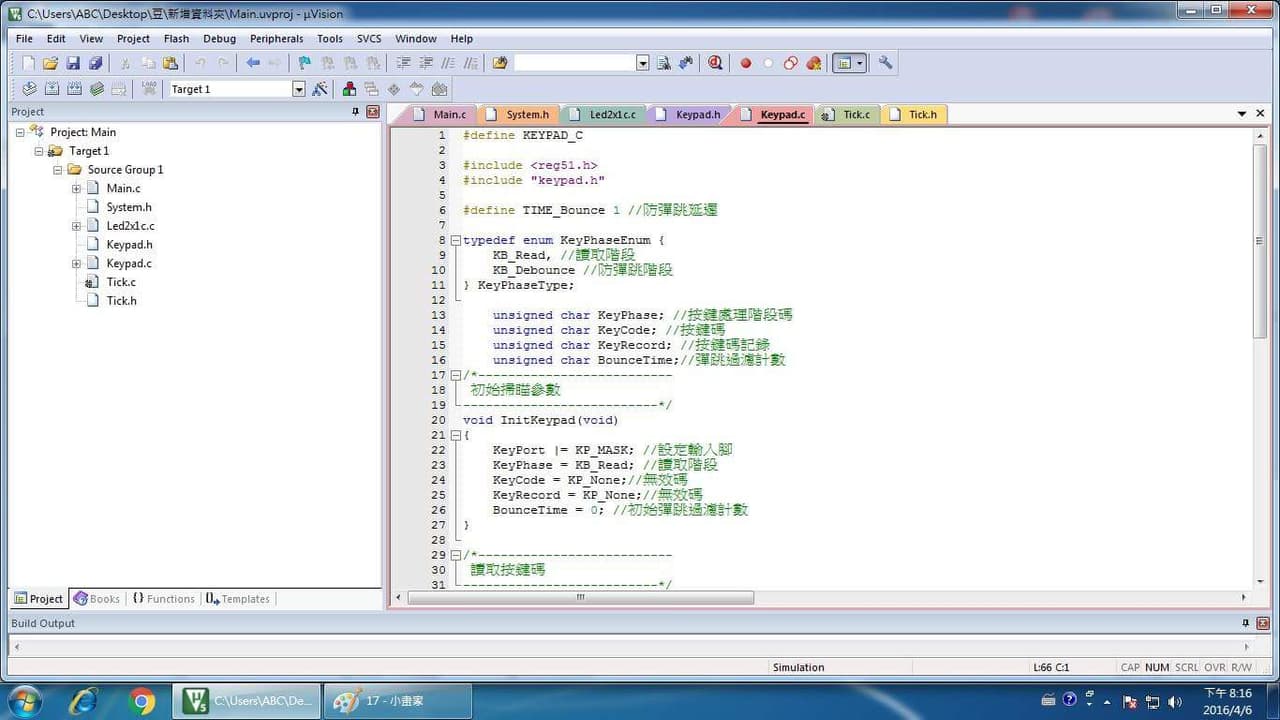Screen dimensions: 1280x720
Task: Expand the Main.c tree node
Action: coord(76,188)
